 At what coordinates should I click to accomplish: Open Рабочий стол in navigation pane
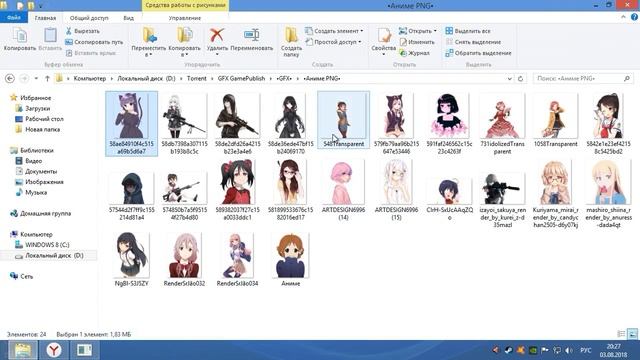pyautogui.click(x=44, y=119)
